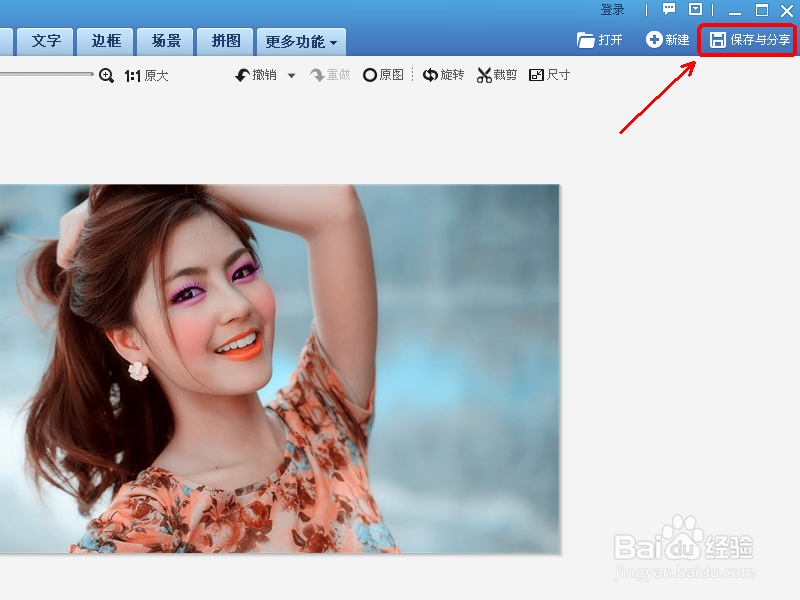Screen dimensions: 800x600
Task: Open the 文字 tab
Action: pyautogui.click(x=45, y=41)
